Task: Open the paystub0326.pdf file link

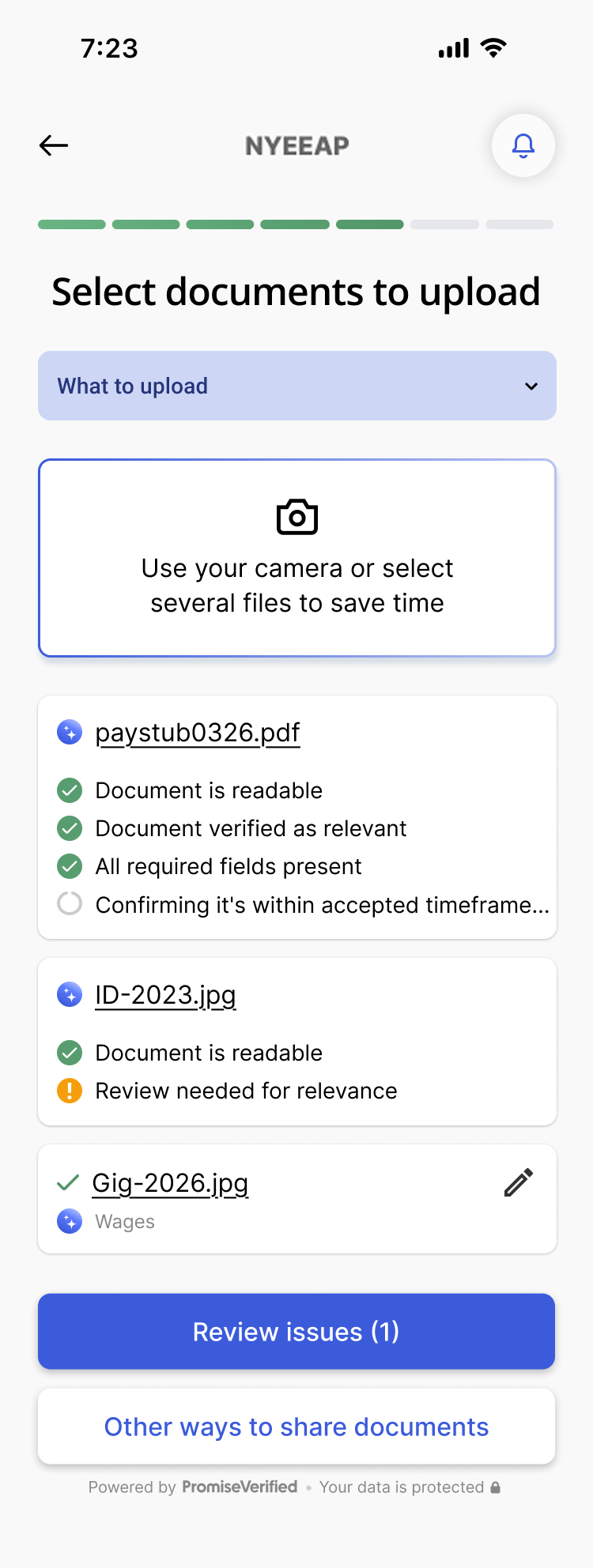Action: tap(198, 733)
